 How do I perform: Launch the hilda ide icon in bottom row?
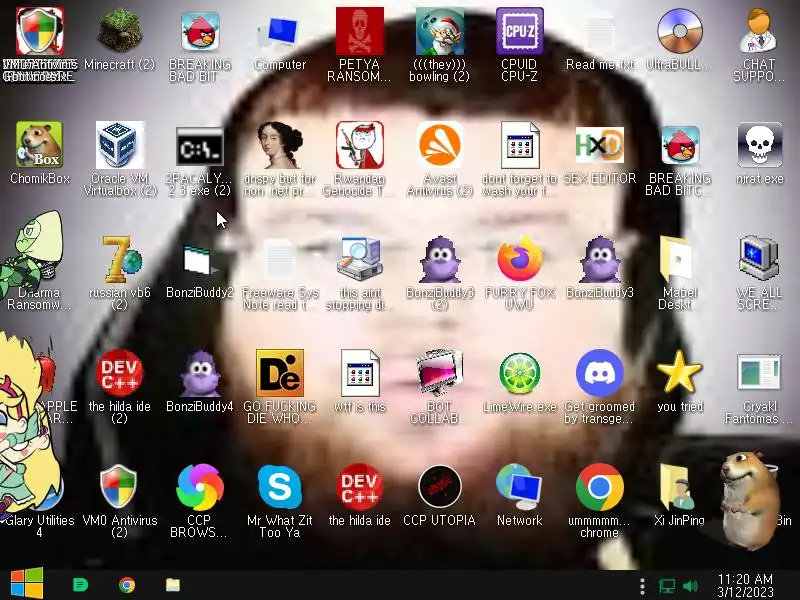click(360, 487)
